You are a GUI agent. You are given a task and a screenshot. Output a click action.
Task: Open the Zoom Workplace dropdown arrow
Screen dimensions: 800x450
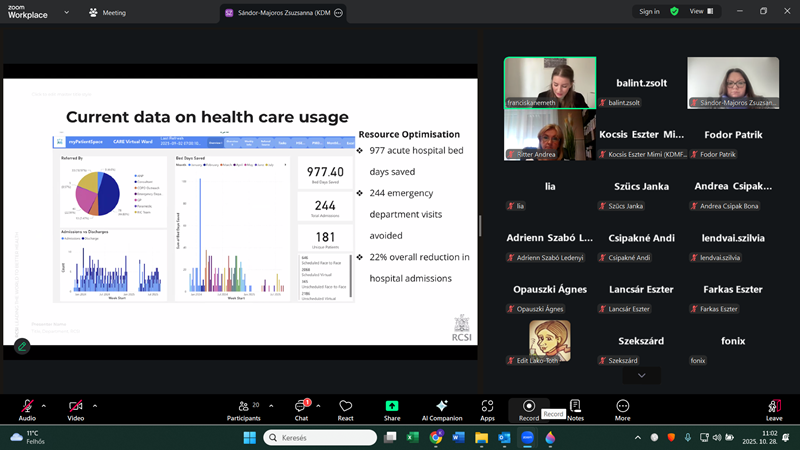coord(66,13)
